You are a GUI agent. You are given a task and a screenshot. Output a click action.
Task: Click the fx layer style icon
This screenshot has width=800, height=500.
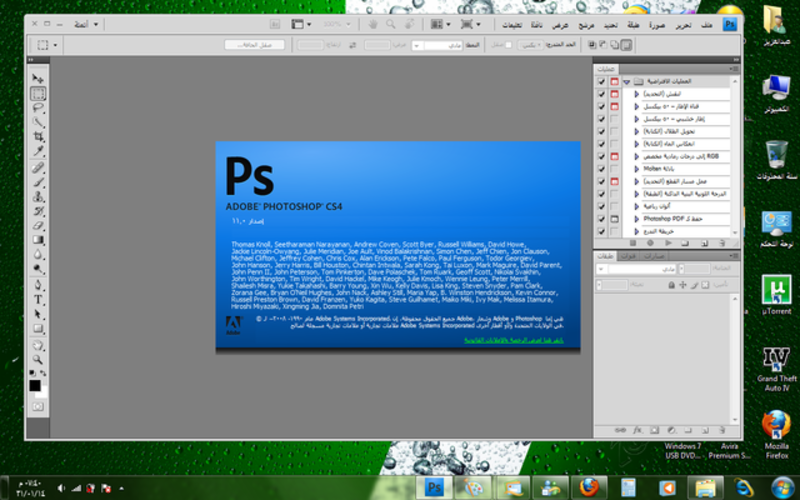click(x=637, y=430)
